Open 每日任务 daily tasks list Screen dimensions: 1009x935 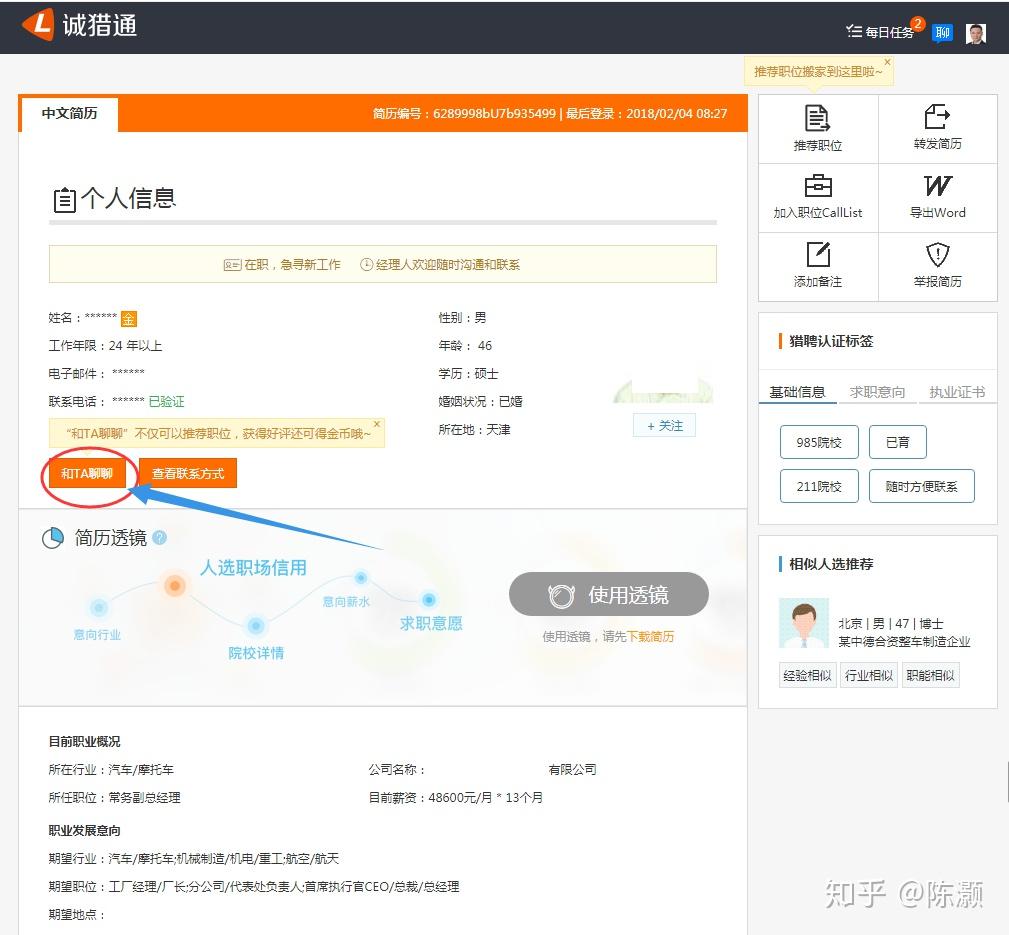pyautogui.click(x=880, y=32)
